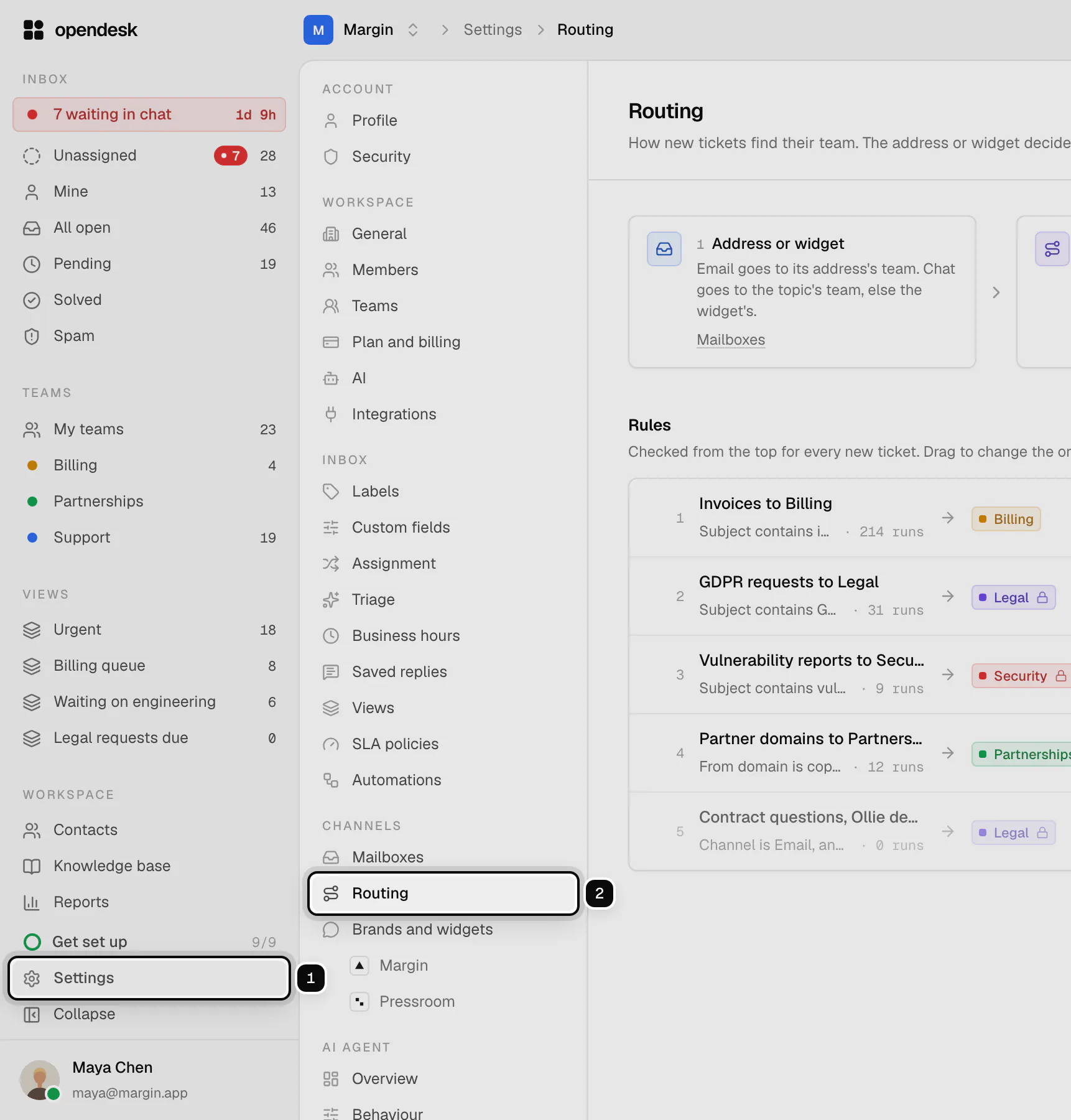Select the Solved checkmark icon

(x=32, y=300)
